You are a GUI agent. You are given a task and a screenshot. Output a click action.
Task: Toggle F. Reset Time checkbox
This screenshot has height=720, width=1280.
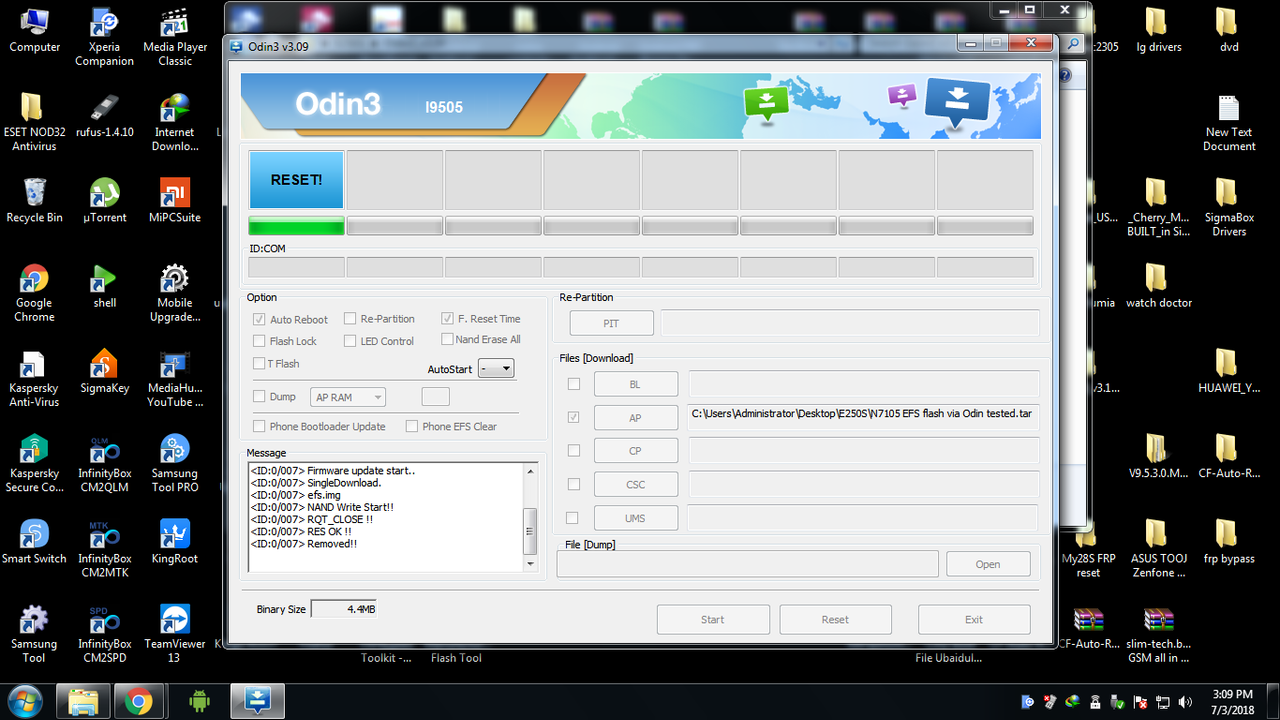(x=447, y=318)
